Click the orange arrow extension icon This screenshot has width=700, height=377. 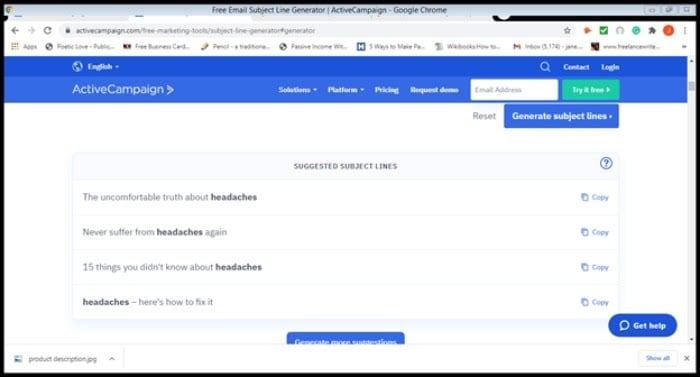click(x=588, y=30)
